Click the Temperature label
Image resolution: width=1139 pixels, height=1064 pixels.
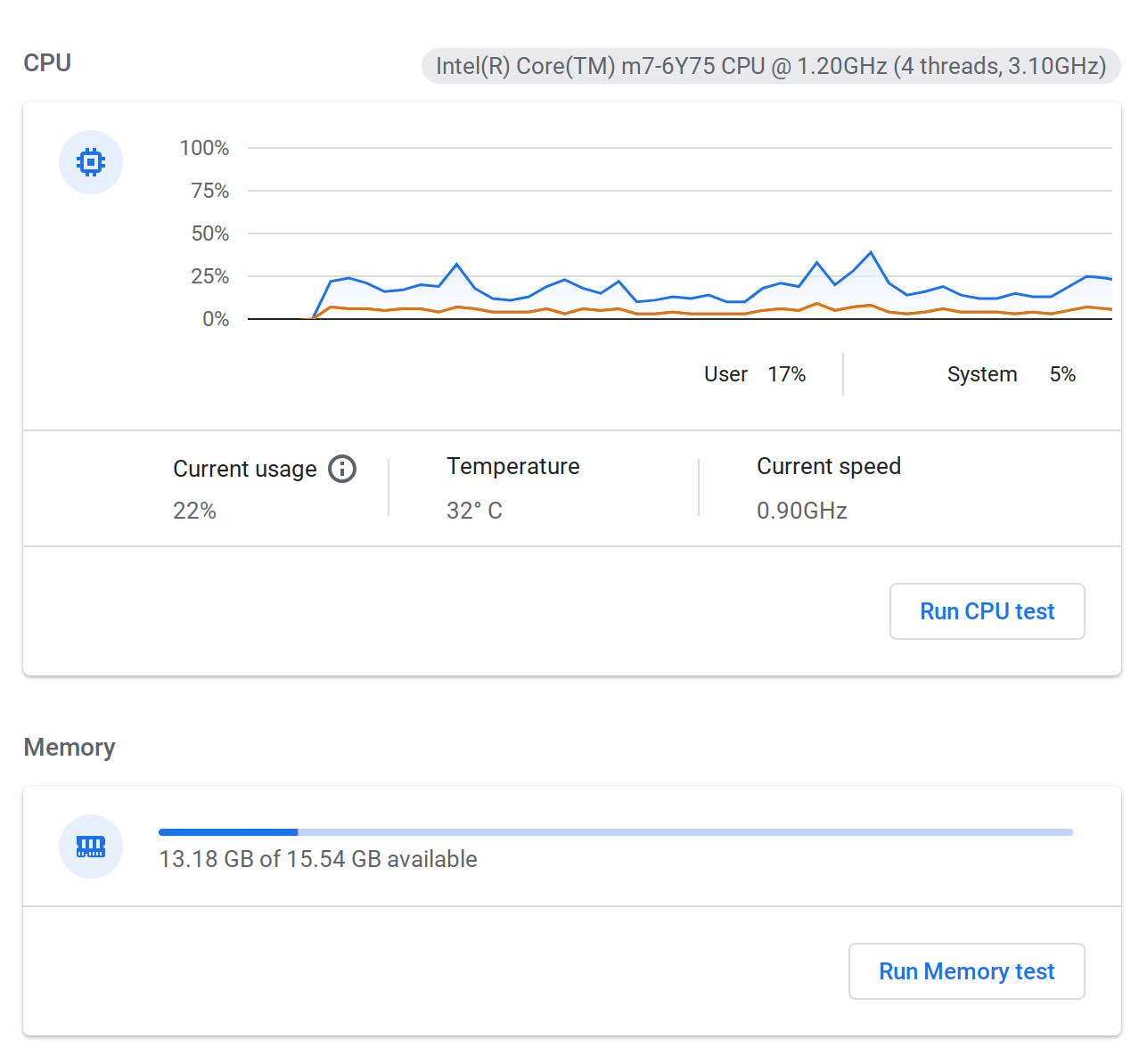click(513, 466)
